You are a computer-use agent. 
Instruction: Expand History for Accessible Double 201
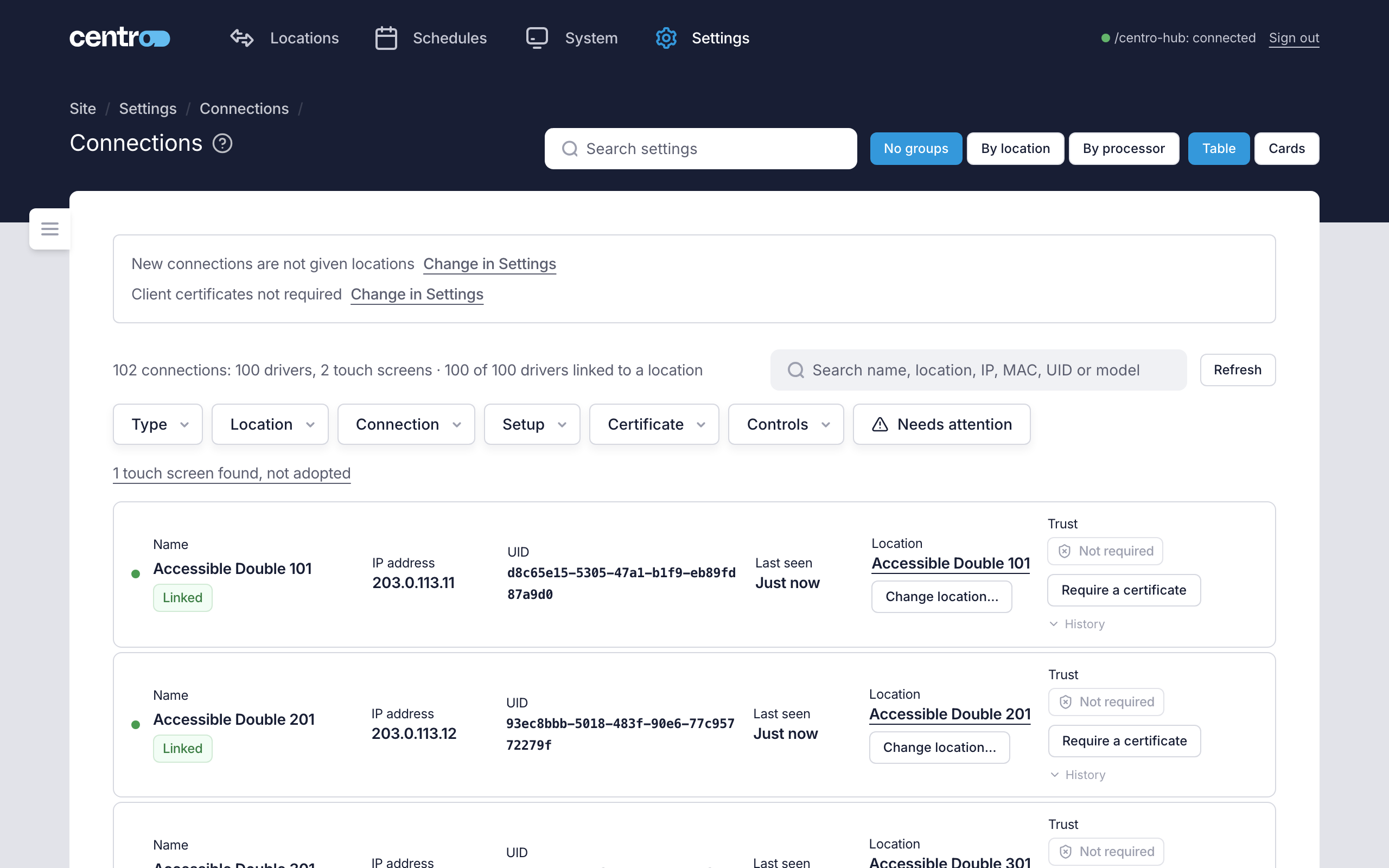point(1078,775)
